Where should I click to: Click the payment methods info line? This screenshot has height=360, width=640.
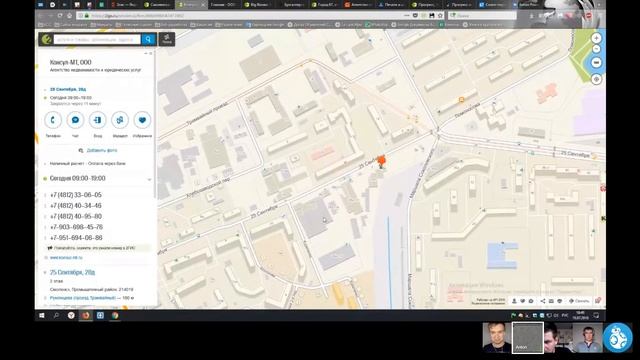click(x=87, y=164)
